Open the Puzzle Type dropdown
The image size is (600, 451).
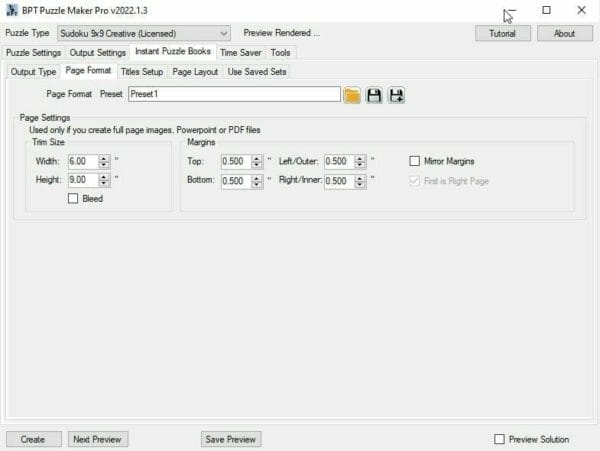143,34
